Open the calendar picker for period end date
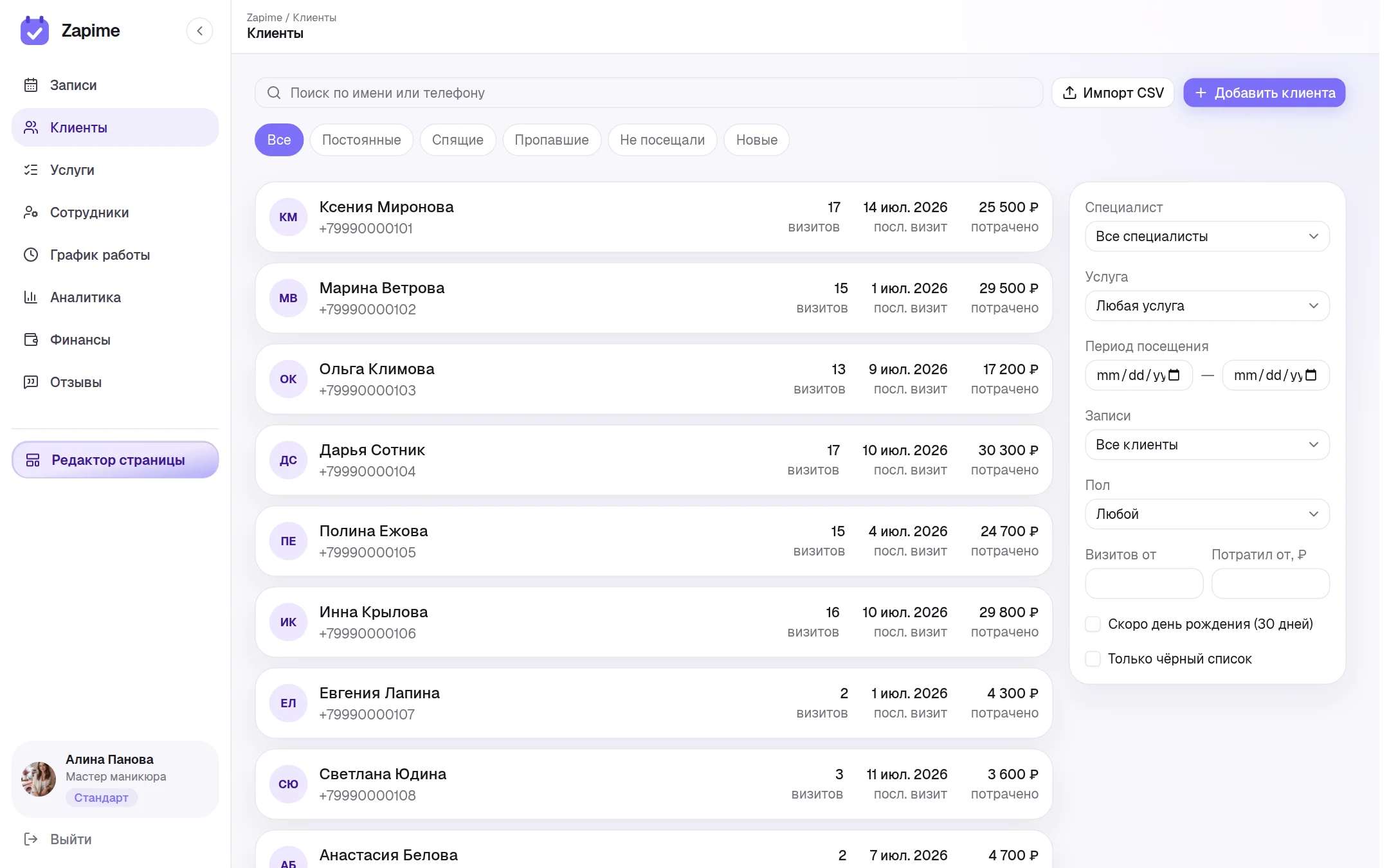1389x868 pixels. (x=1312, y=375)
